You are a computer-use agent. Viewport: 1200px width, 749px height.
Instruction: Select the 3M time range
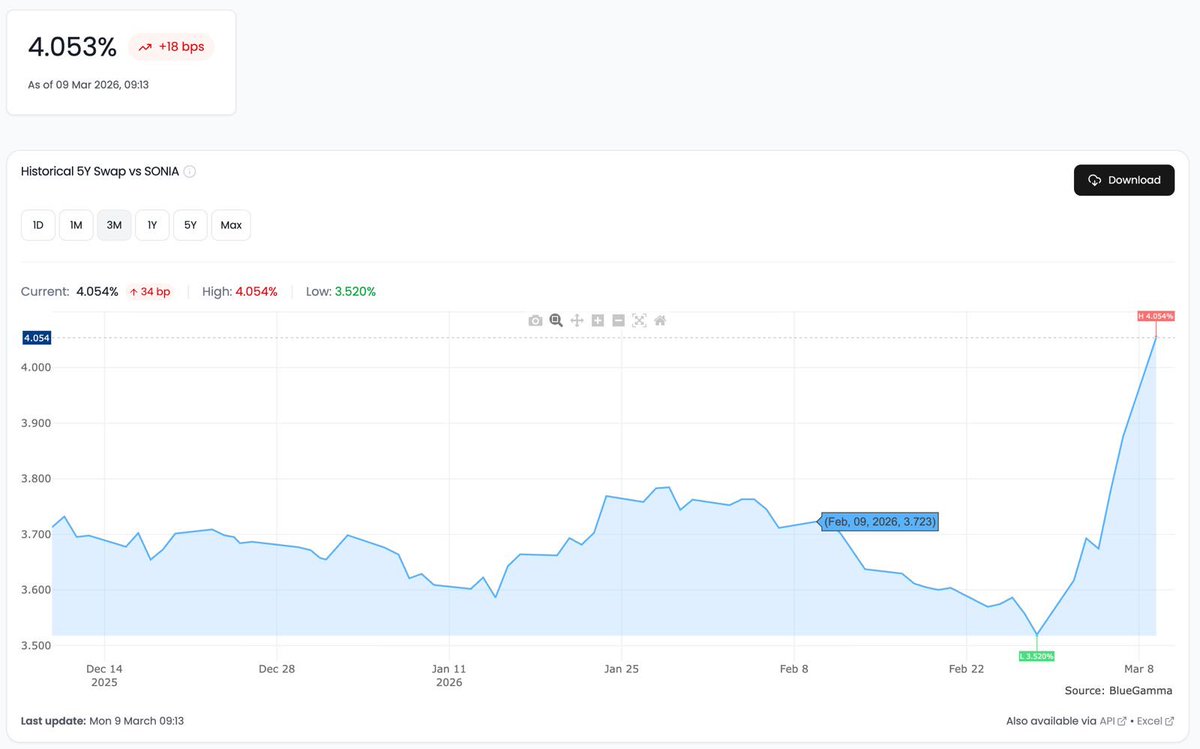pos(114,225)
